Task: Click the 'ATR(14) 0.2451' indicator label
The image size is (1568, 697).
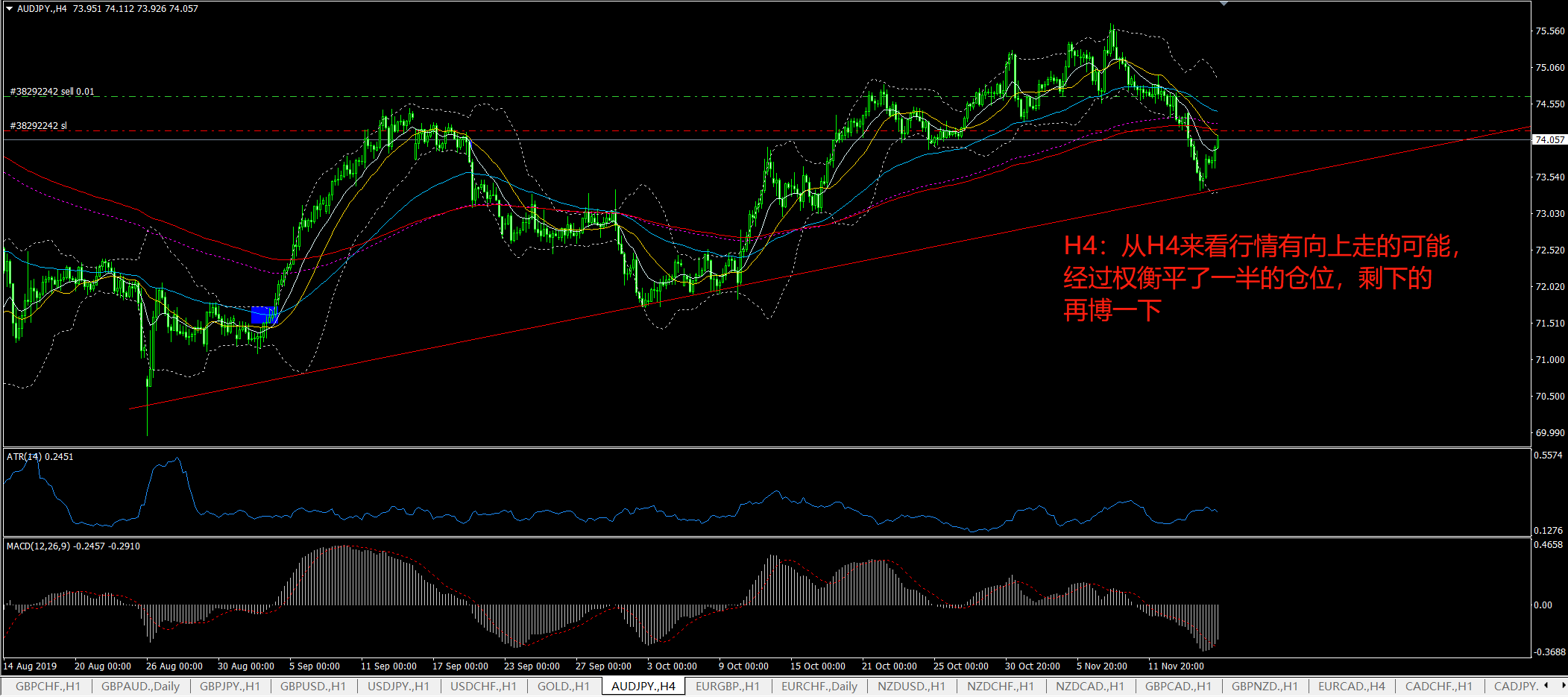Action: pos(40,457)
